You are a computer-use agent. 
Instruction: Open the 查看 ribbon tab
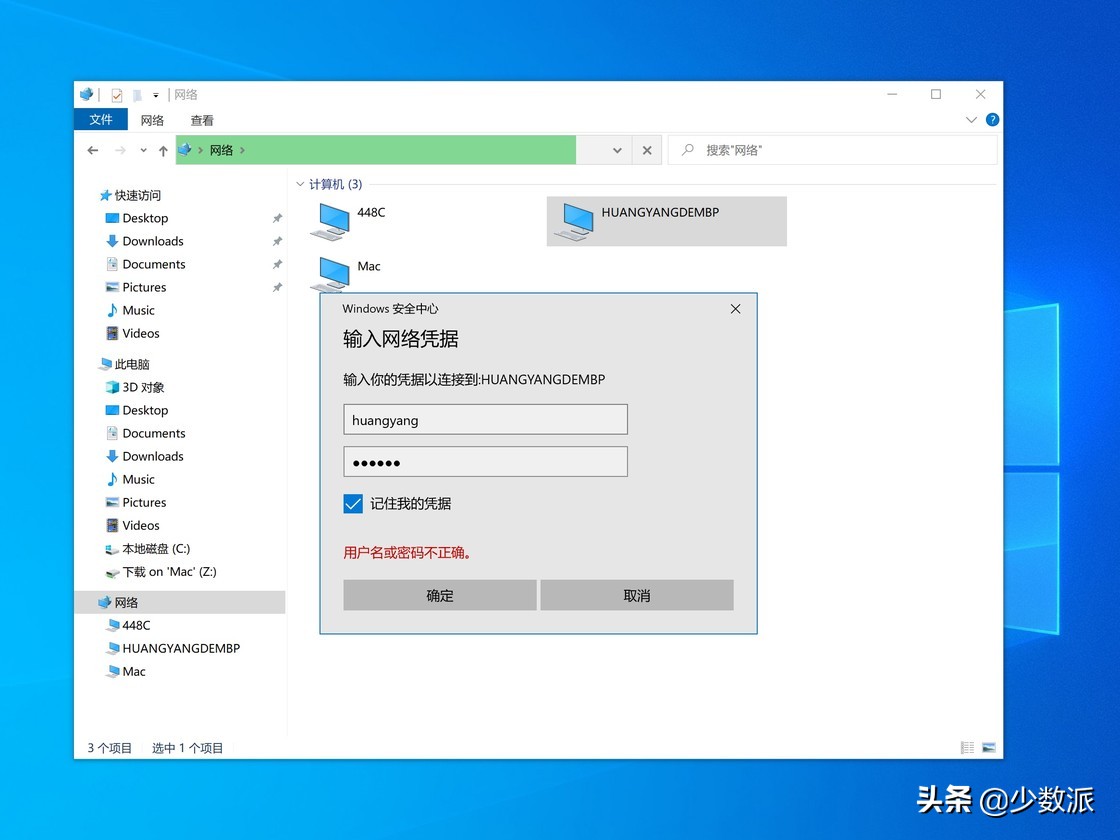(x=201, y=120)
